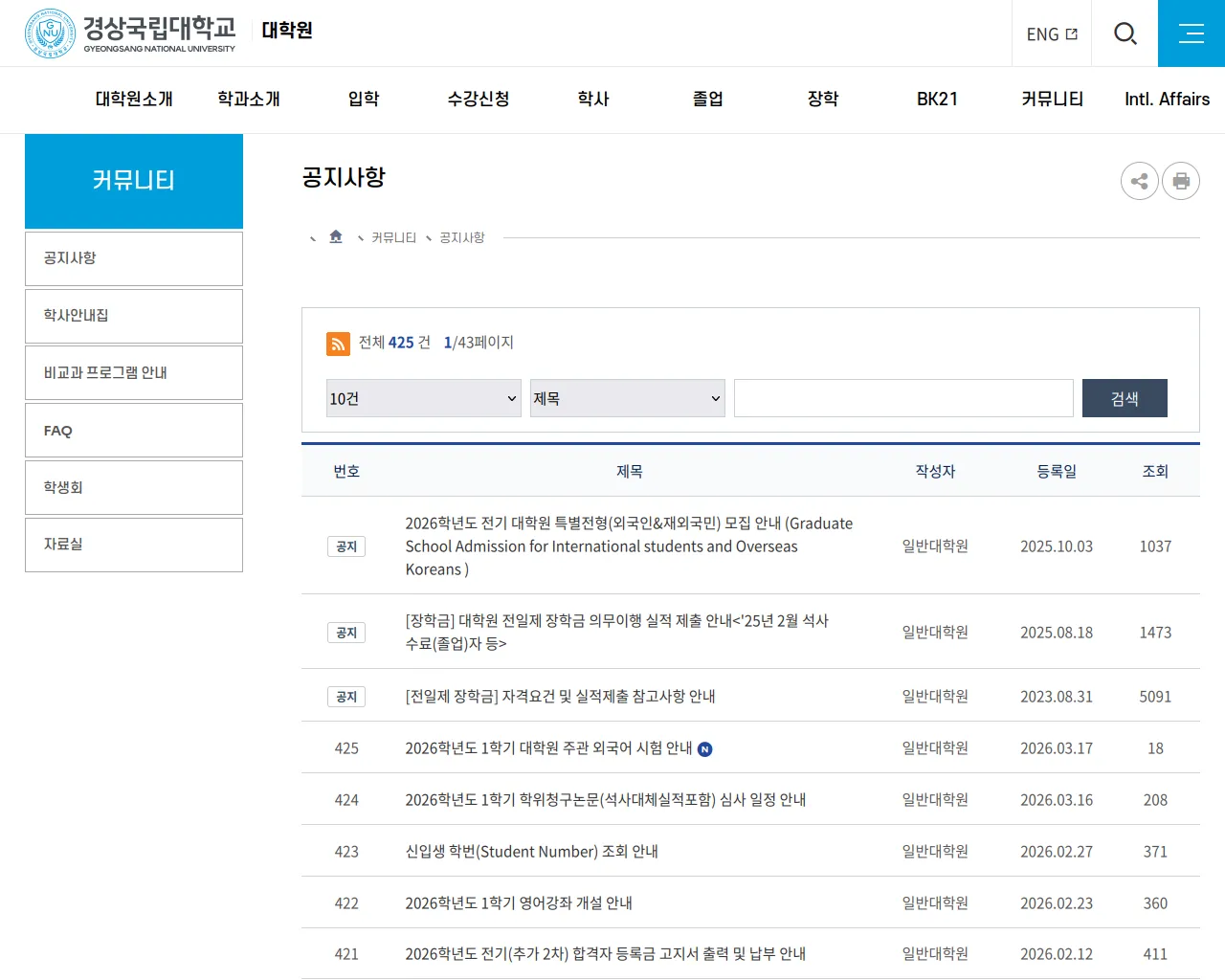This screenshot has width=1225, height=980.
Task: Click the Gyeongsang National University logo
Action: pyautogui.click(x=129, y=33)
